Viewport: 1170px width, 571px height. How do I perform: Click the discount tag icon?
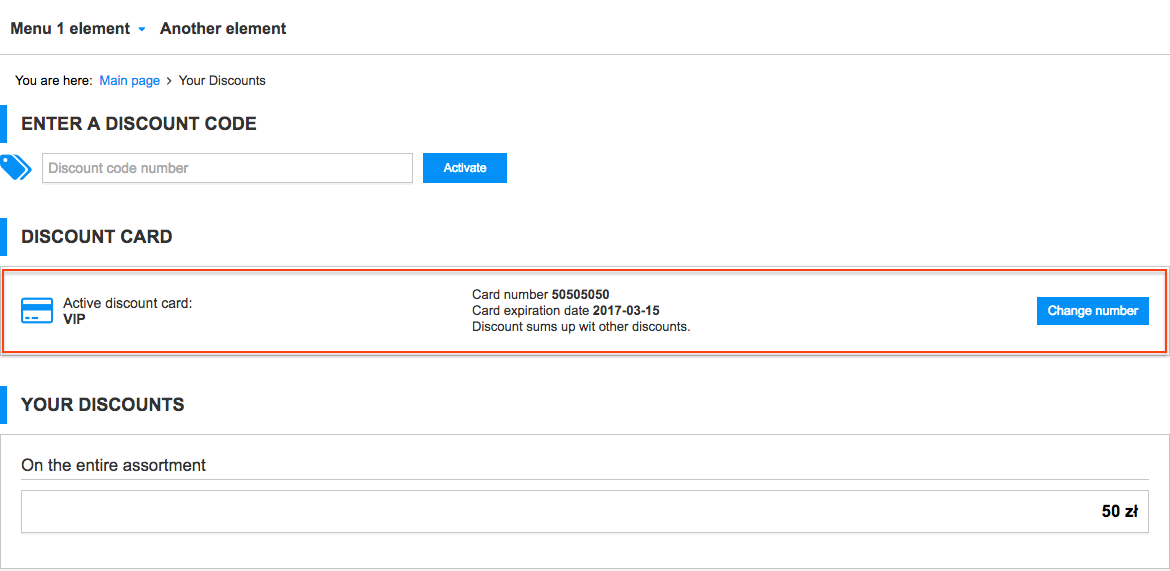pos(16,167)
